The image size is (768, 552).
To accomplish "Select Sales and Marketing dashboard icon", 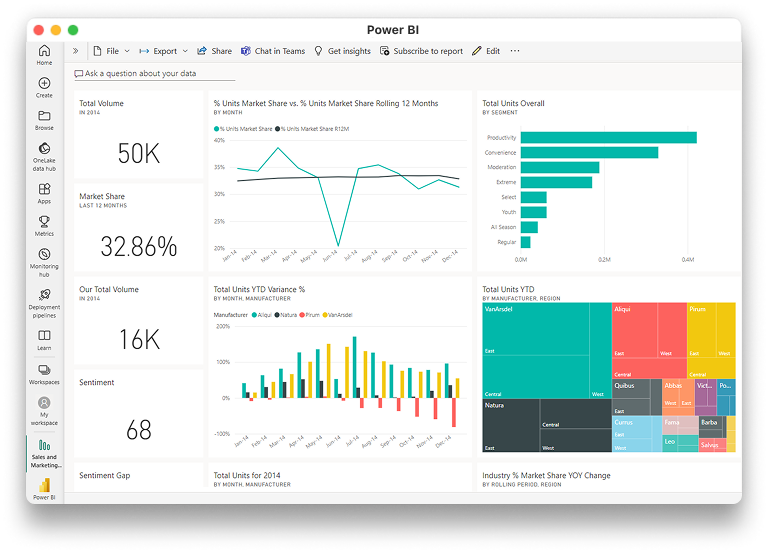I will tap(44, 445).
